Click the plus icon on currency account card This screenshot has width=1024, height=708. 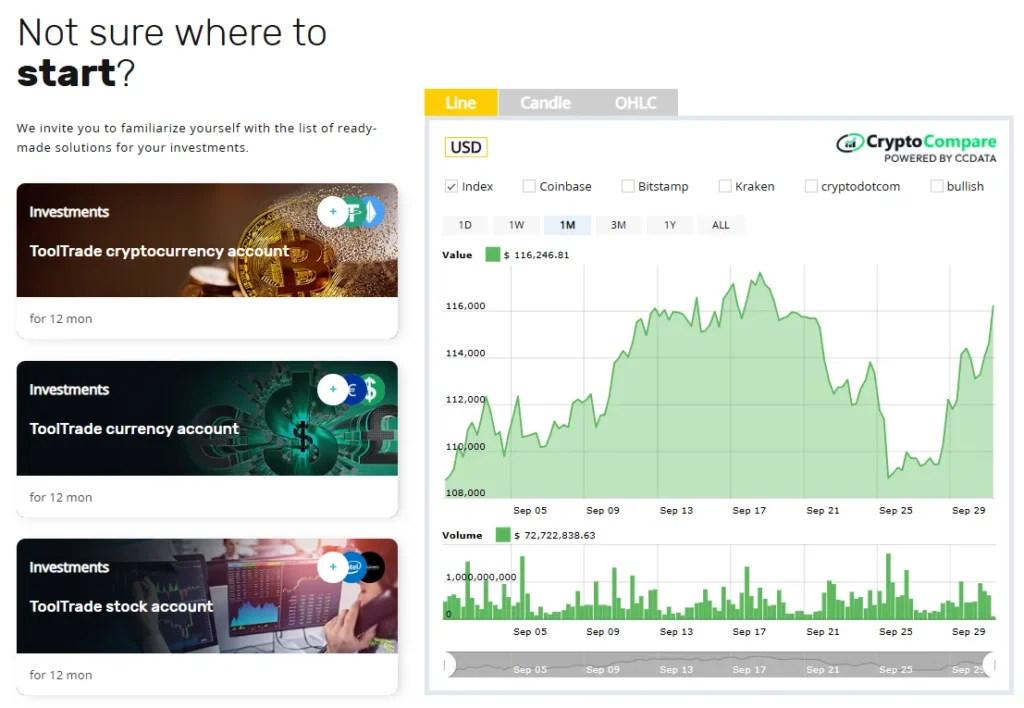(333, 389)
